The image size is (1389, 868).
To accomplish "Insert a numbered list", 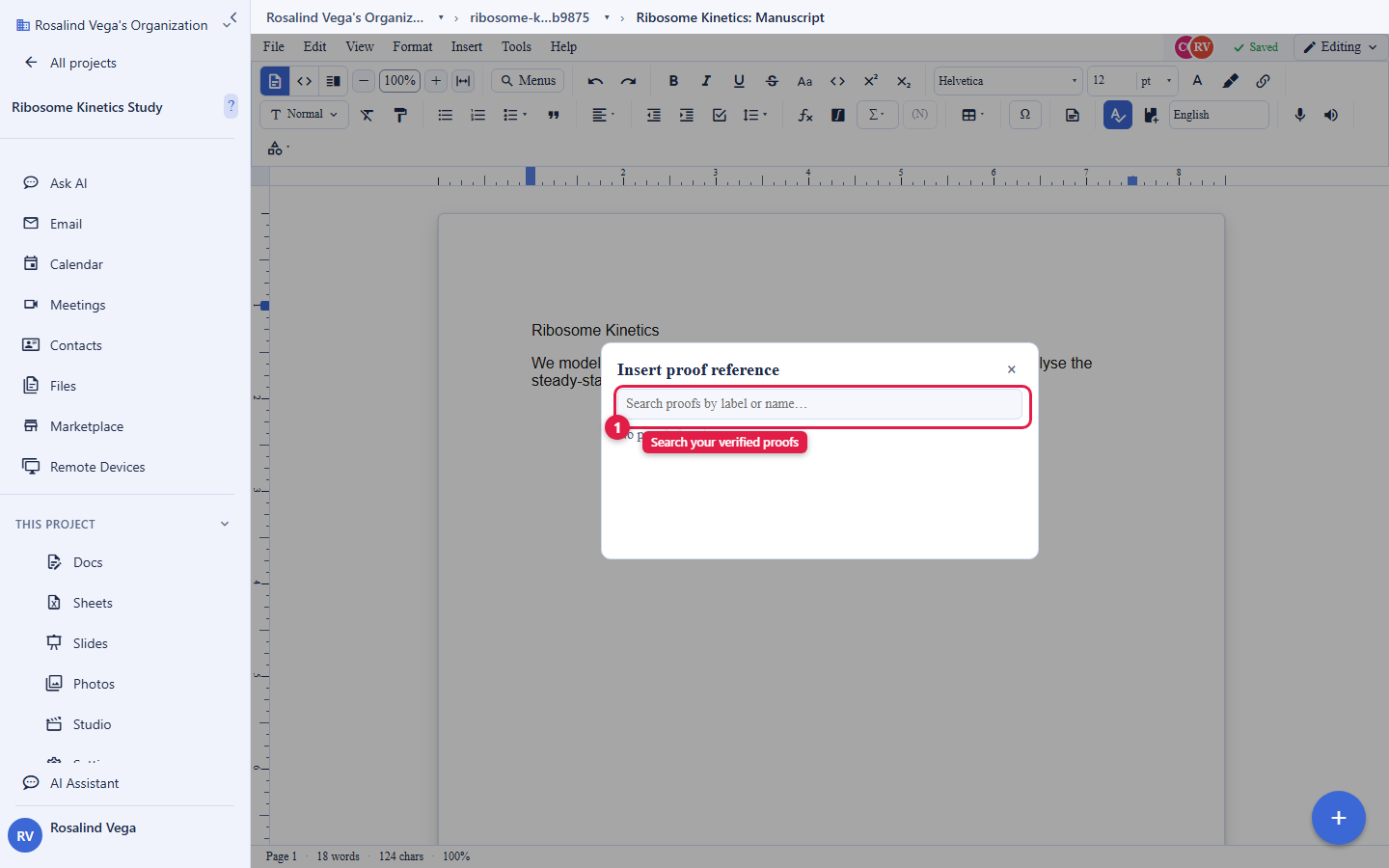I will 477,115.
